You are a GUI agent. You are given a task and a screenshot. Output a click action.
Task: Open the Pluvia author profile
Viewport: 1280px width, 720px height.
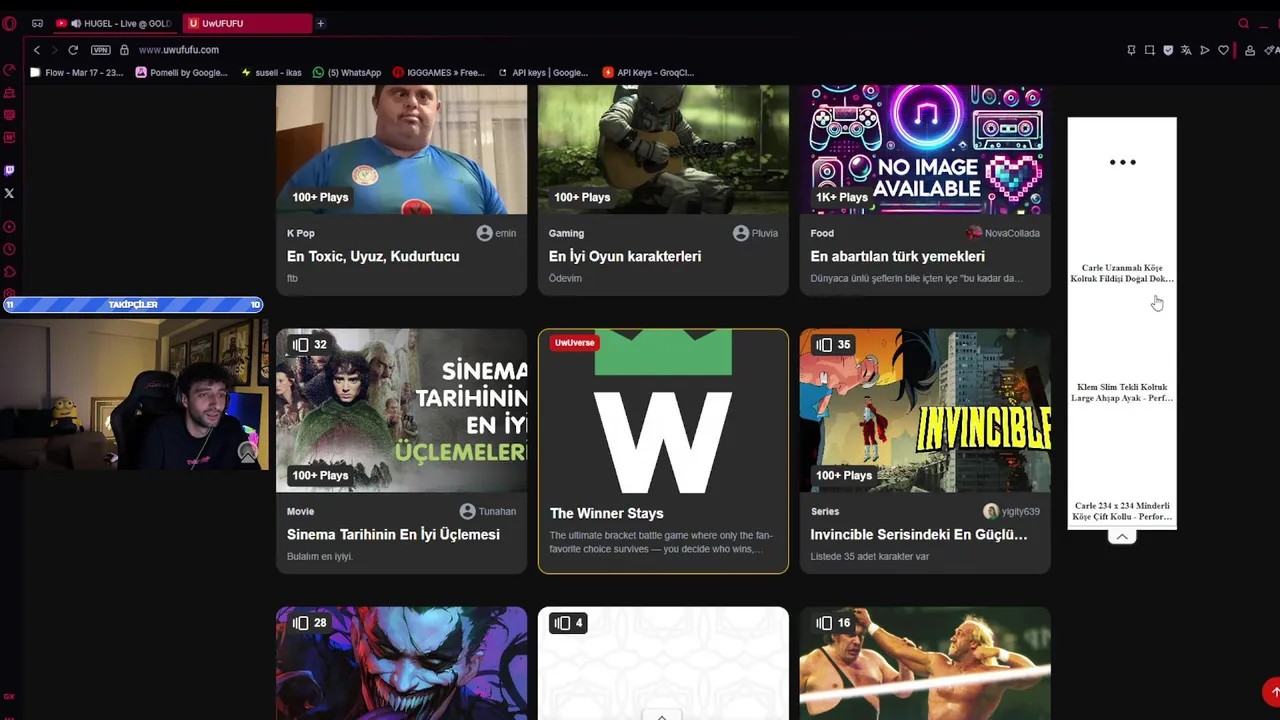point(755,233)
